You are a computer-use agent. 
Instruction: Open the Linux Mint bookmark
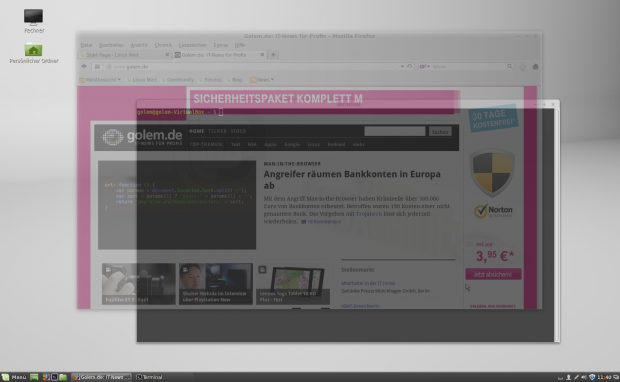tap(142, 80)
